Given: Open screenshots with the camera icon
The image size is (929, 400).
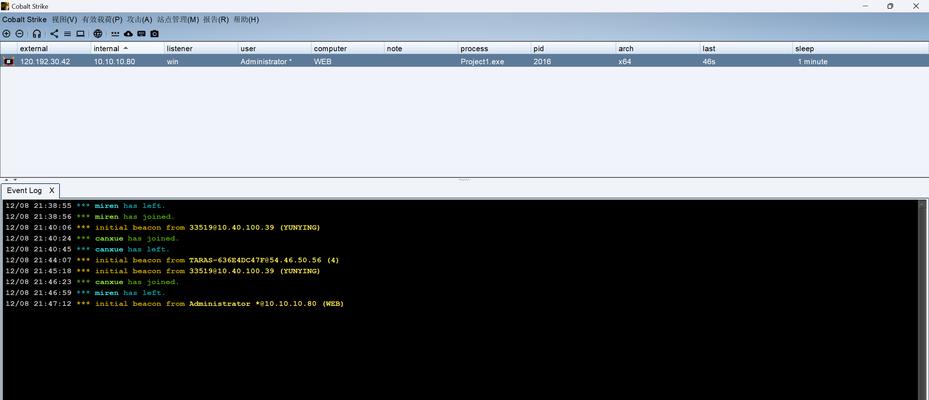Looking at the screenshot, I should 154,33.
